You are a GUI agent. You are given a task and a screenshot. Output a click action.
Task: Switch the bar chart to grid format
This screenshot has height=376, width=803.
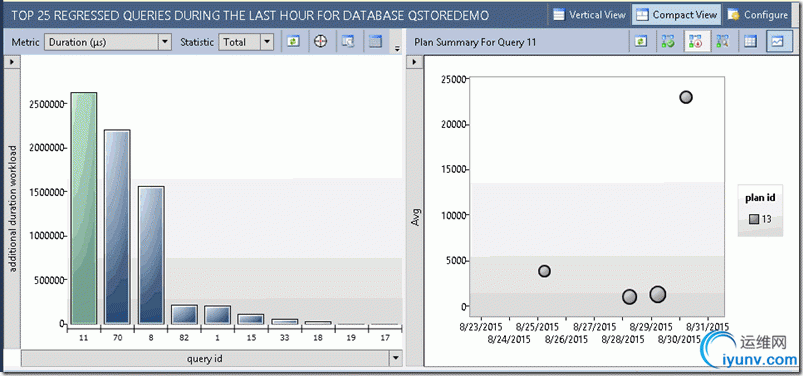[375, 41]
